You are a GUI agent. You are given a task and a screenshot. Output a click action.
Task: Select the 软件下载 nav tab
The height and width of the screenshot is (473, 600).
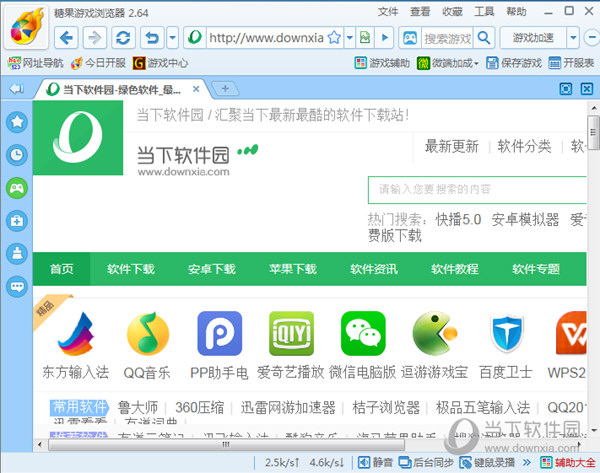[x=131, y=269]
